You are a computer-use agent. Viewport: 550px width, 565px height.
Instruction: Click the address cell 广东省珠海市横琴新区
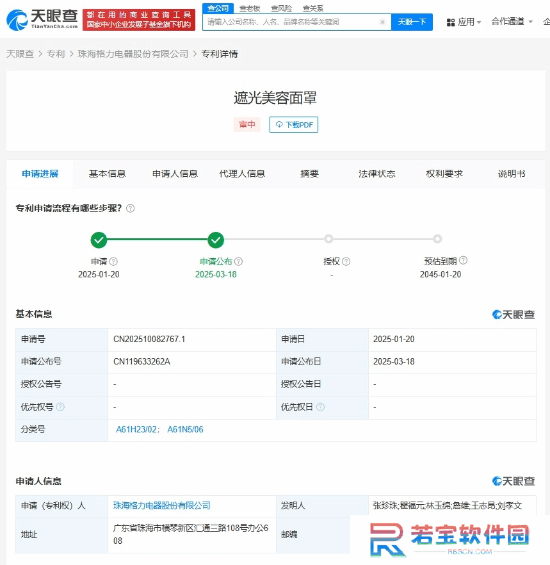pyautogui.click(x=191, y=534)
